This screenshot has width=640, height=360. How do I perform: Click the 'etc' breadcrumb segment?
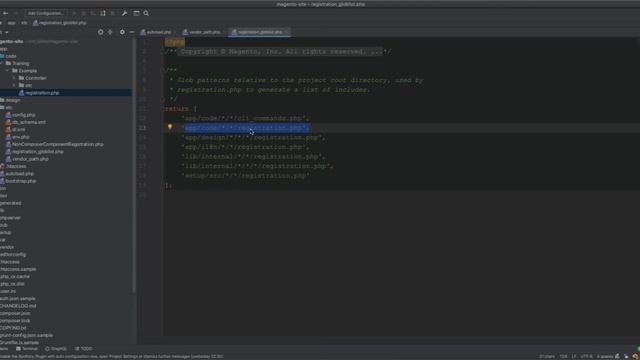[x=24, y=23]
